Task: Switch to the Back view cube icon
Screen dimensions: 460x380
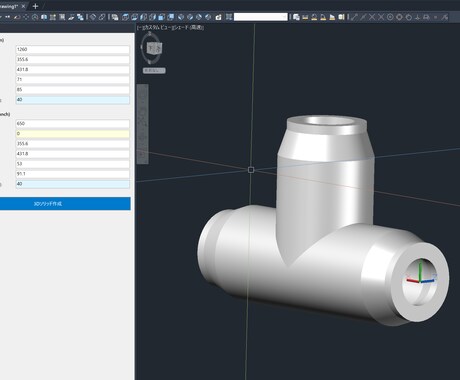Action: point(170,17)
